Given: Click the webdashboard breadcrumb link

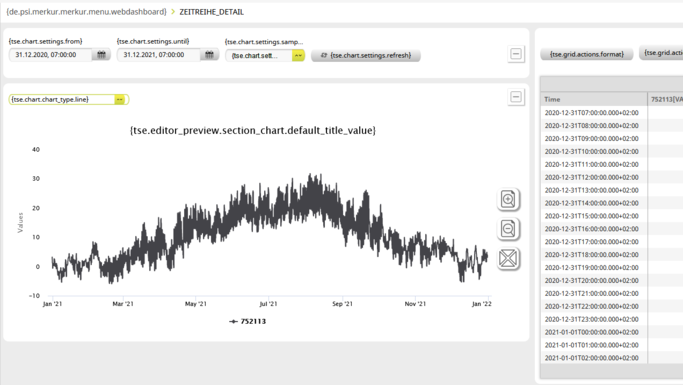Looking at the screenshot, I should pyautogui.click(x=86, y=12).
